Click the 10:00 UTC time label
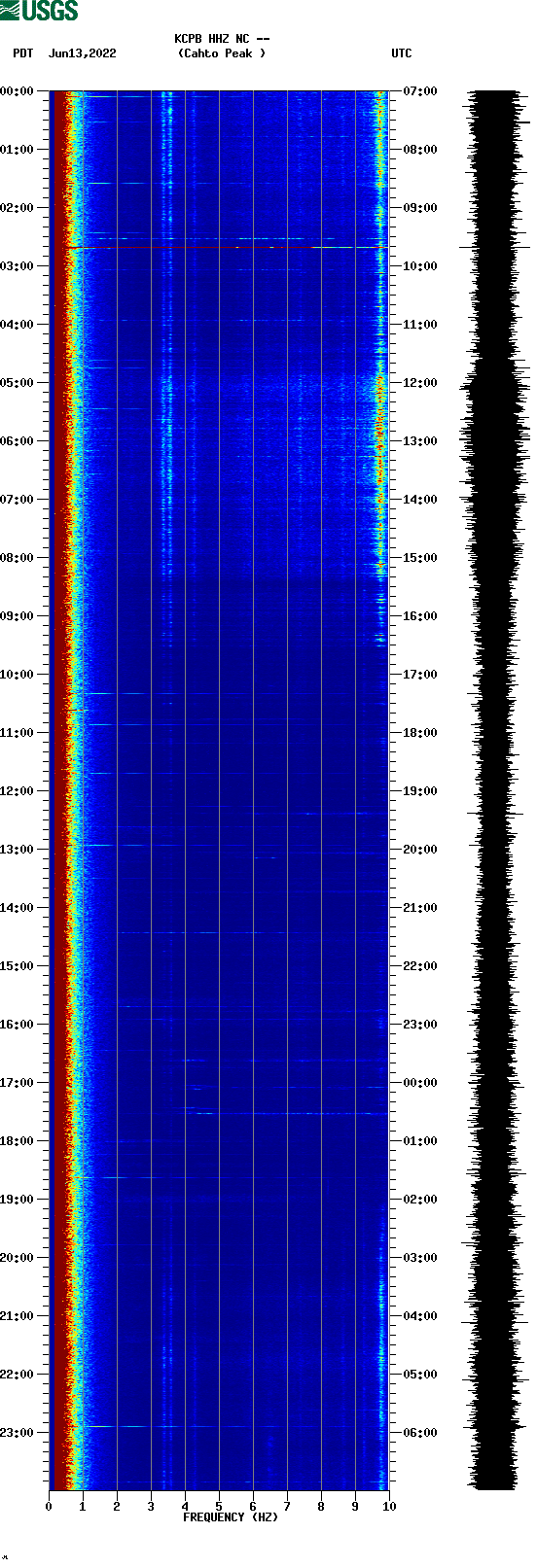The height and width of the screenshot is (1568, 537). (x=420, y=266)
